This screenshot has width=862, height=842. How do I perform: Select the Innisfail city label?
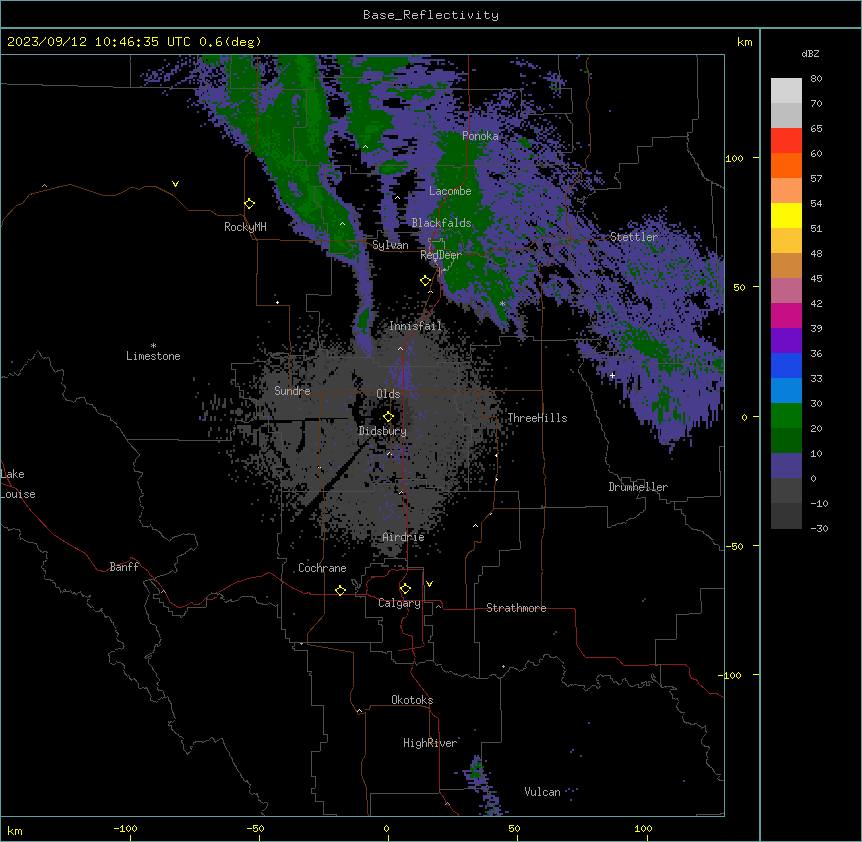click(416, 326)
